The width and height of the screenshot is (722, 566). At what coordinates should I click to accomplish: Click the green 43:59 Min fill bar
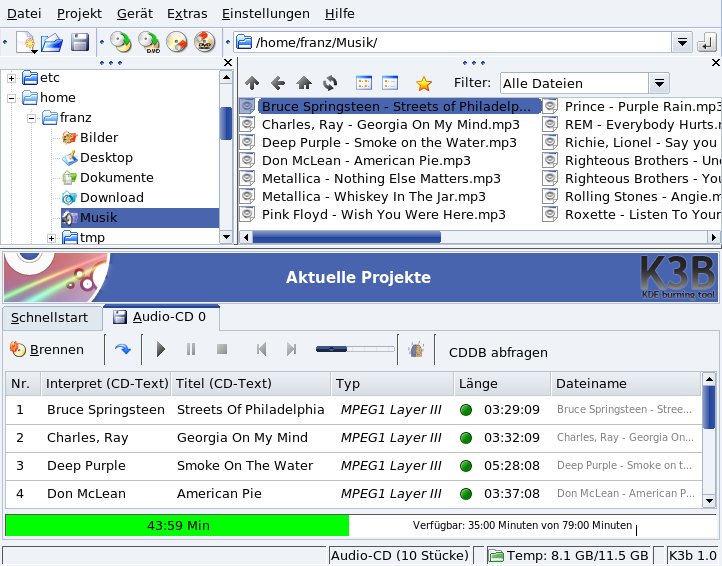coord(177,525)
